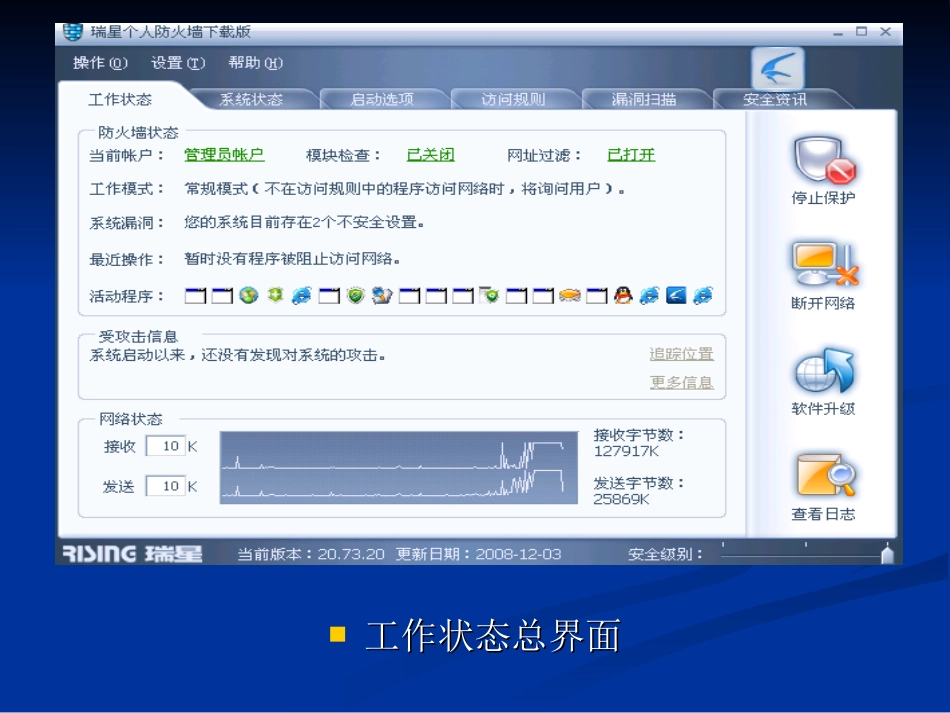The height and width of the screenshot is (713, 950).
Task: Click the 停止保护 shield icon
Action: click(824, 160)
